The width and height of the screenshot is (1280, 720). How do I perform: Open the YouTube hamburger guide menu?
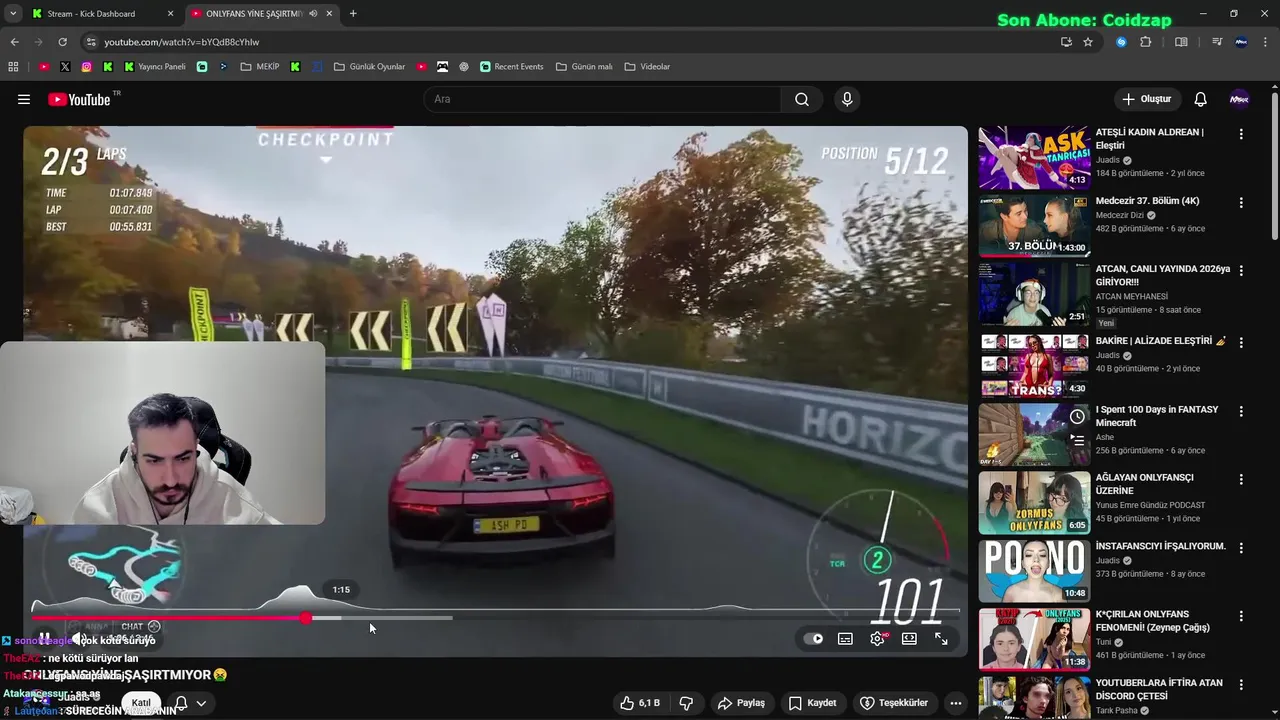click(x=24, y=99)
